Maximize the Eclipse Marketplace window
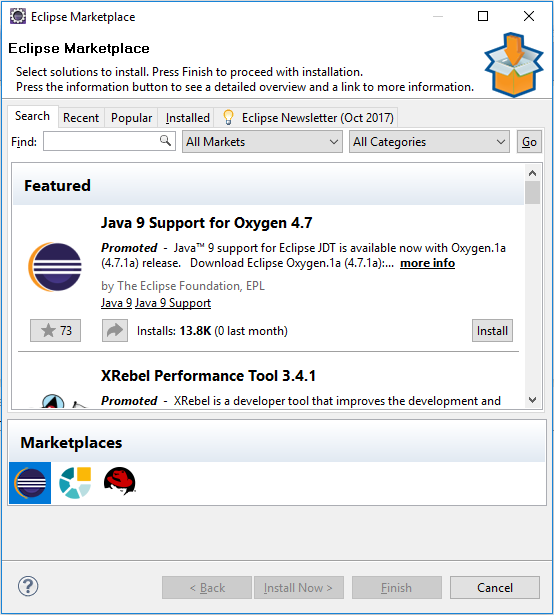This screenshot has height=615, width=554. (x=483, y=16)
